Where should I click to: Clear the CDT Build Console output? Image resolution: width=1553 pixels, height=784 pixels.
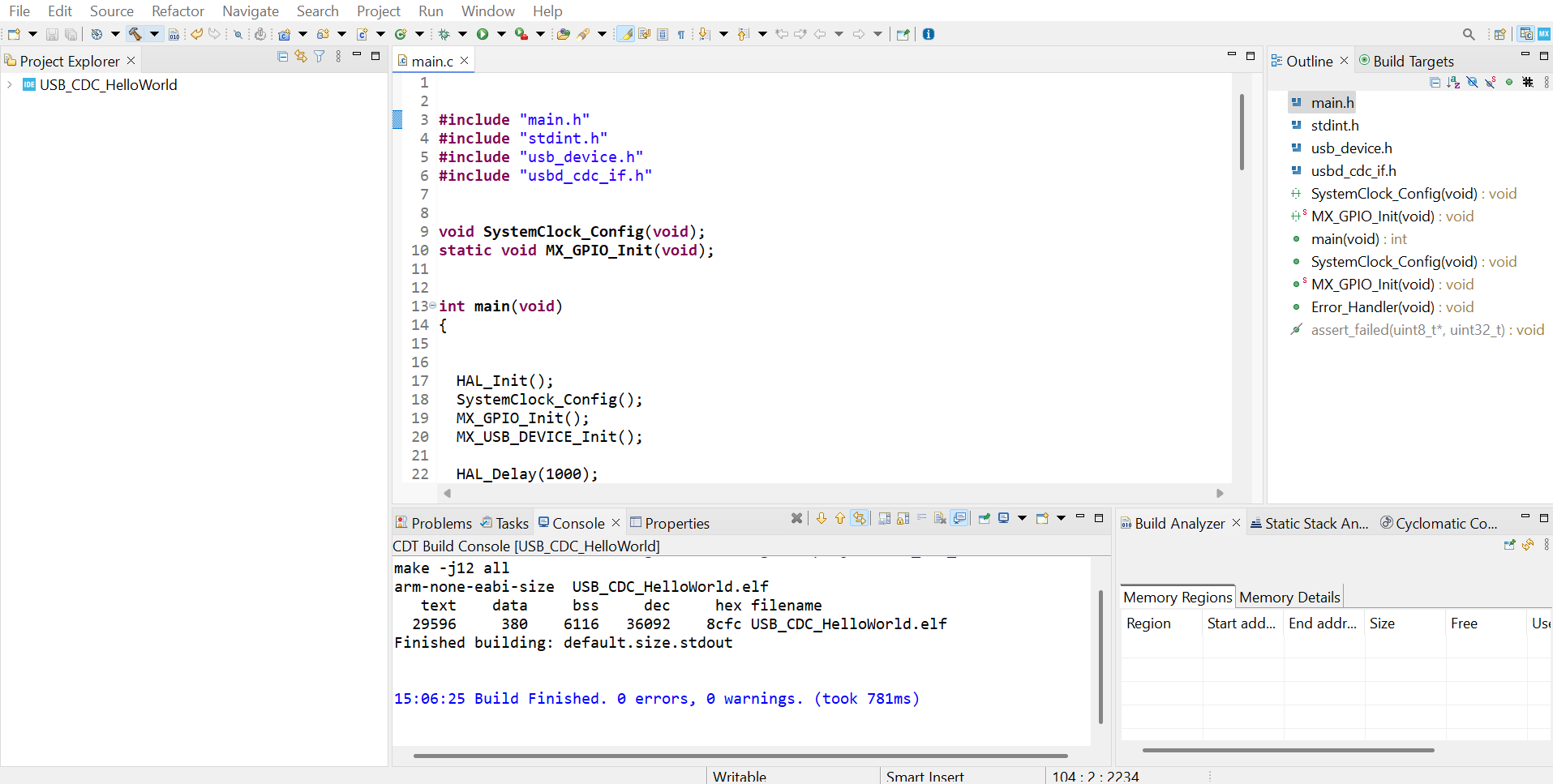938,519
